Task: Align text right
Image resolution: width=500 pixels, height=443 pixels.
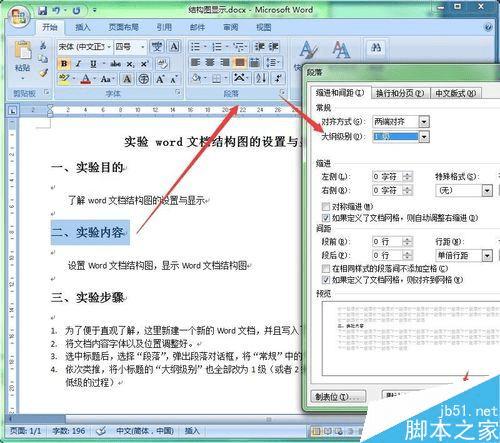Action: [x=225, y=62]
